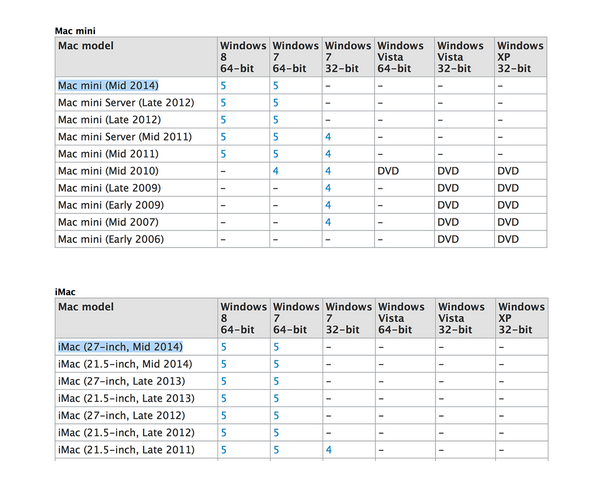The image size is (604, 490).
Task: Open Windows 7 64-bit link for Mac mini (Mid 2010)
Action: click(x=275, y=171)
